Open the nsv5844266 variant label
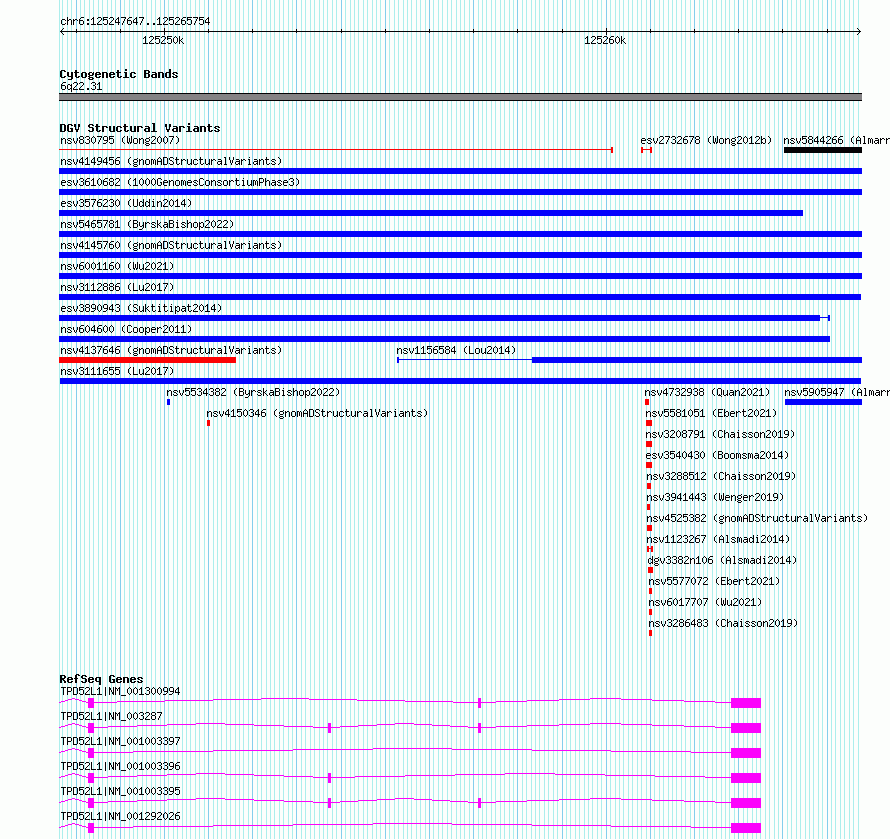 click(x=836, y=140)
